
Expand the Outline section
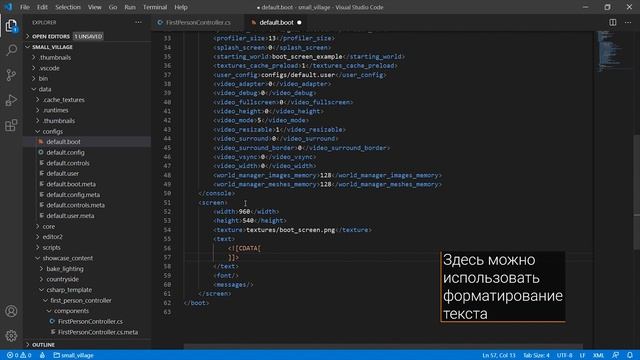(x=43, y=345)
